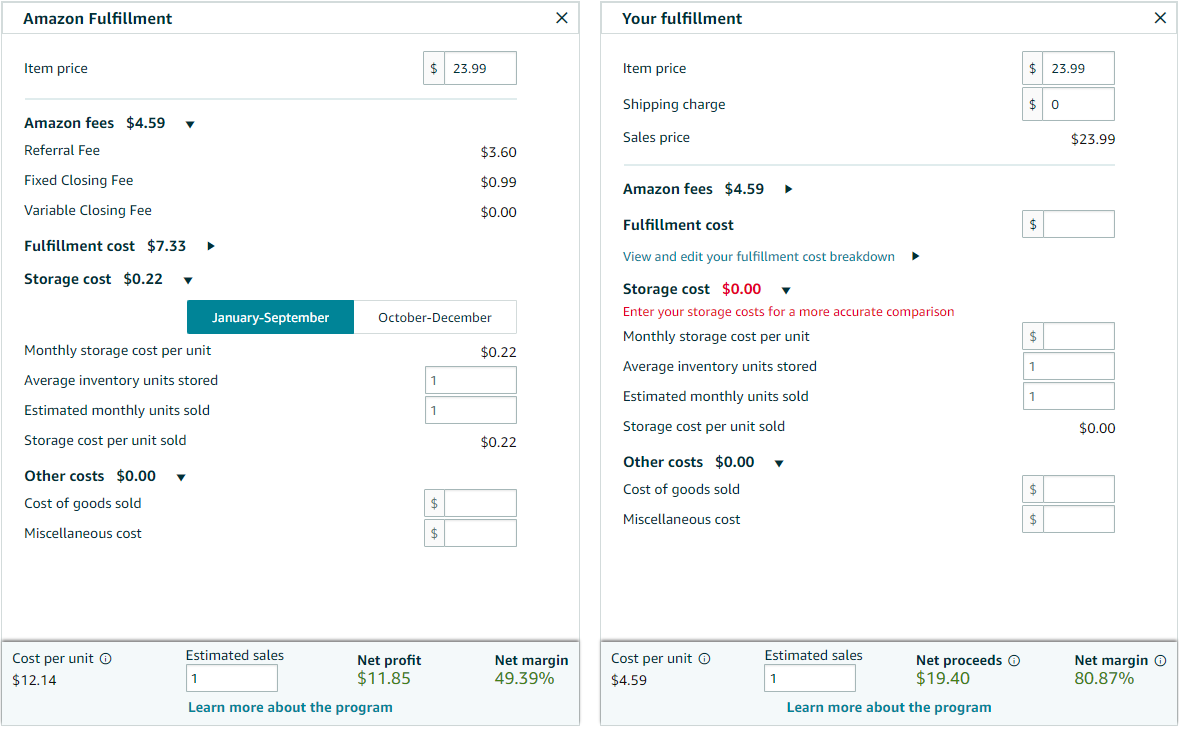Click the Cost per unit info icon in Amazon Fulfillment
This screenshot has width=1179, height=729.
click(107, 658)
